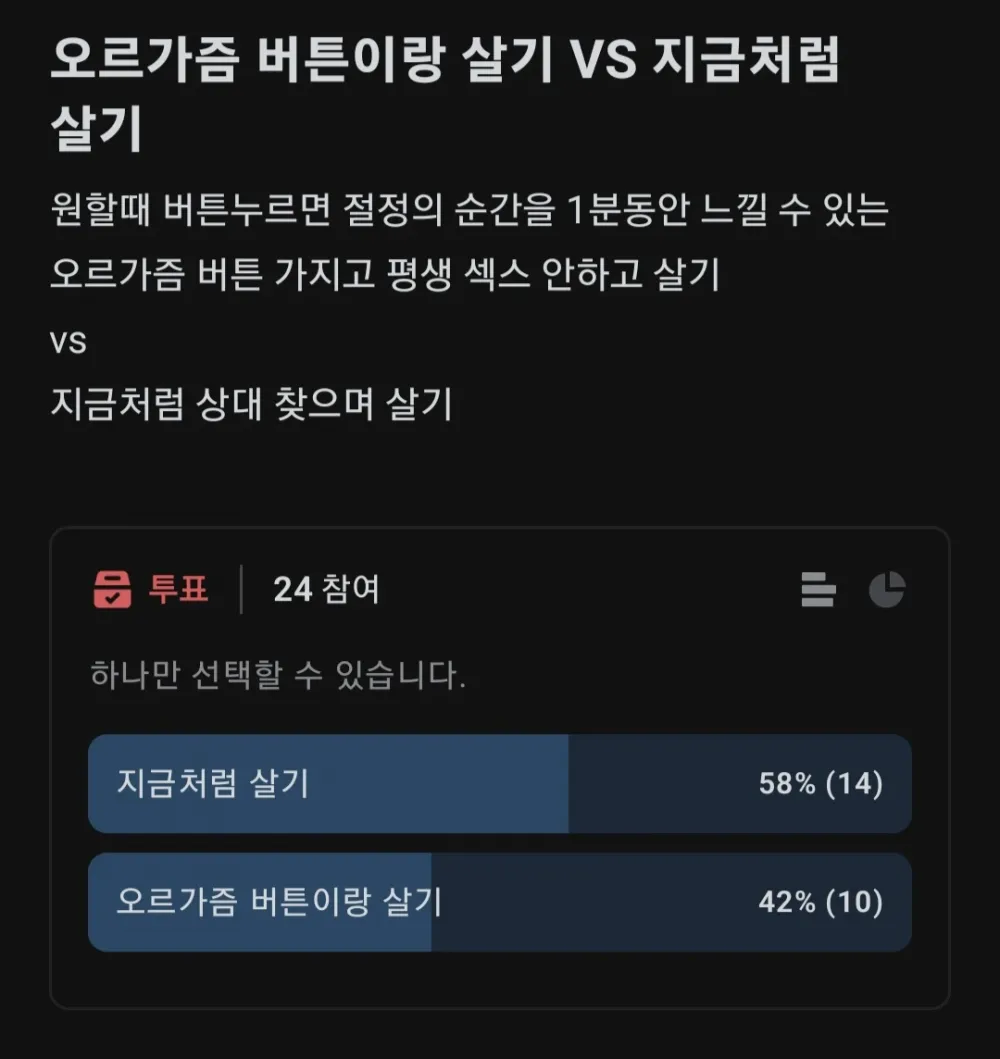Click the empty area below the poll options
Screen dimensions: 1000x1059
(500, 978)
